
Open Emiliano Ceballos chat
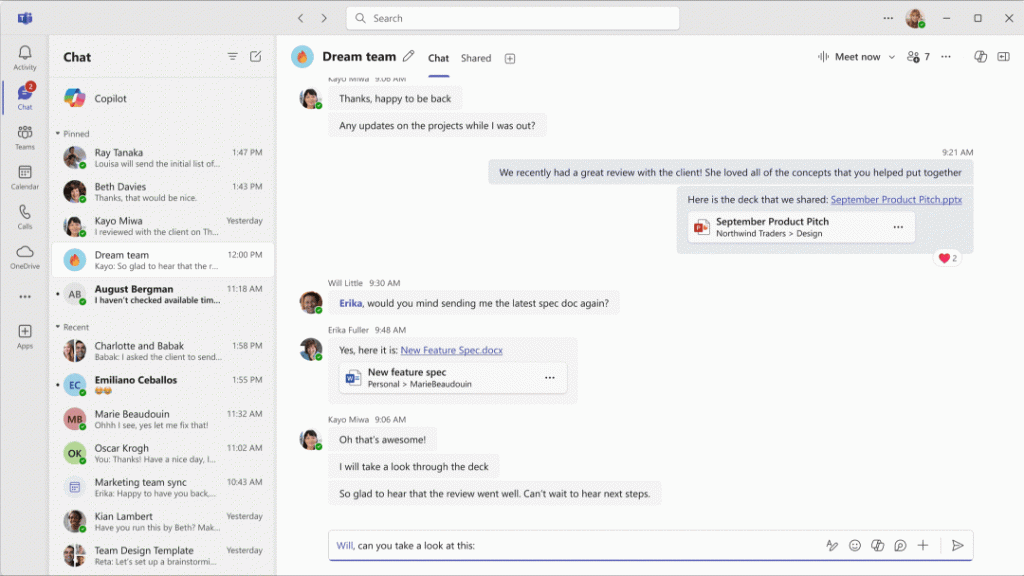[163, 385]
